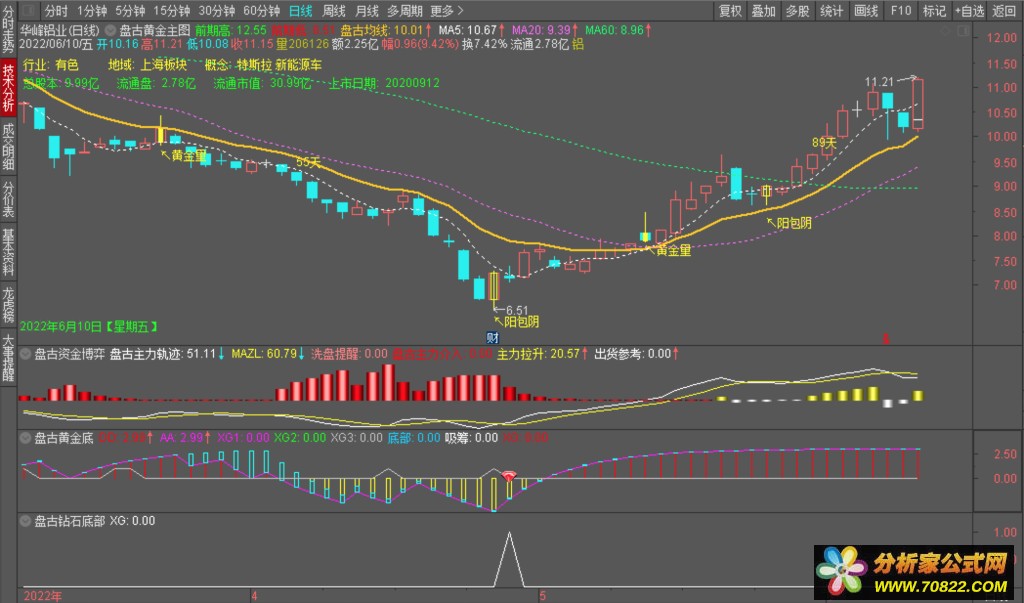Click the faint panel toggle icon at chart top-right
1024x603 pixels.
tap(963, 31)
